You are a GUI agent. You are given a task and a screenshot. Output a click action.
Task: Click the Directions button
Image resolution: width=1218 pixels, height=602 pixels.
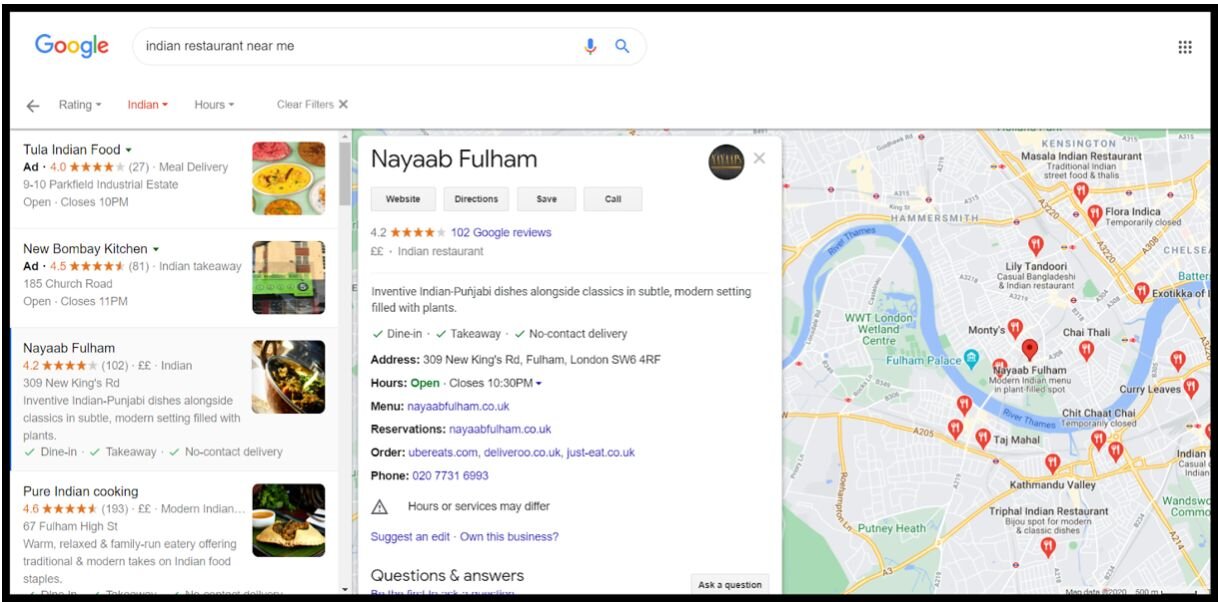(476, 199)
